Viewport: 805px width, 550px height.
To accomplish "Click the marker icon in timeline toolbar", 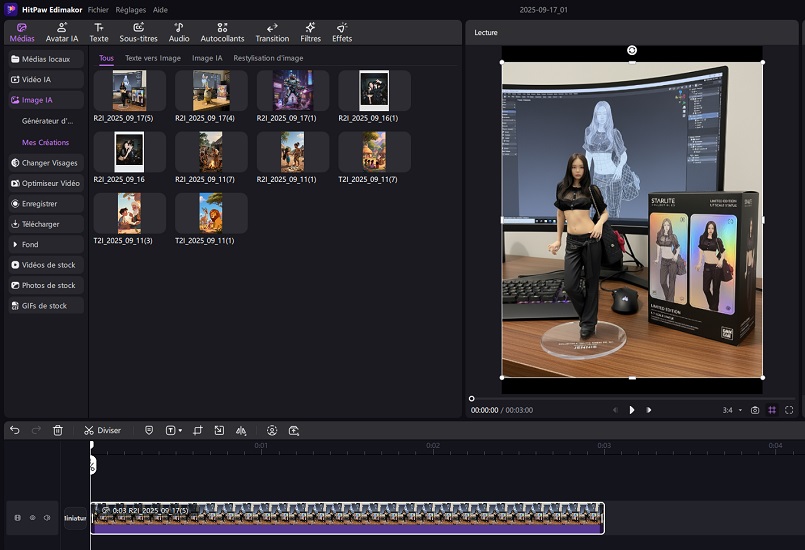I will [x=149, y=430].
